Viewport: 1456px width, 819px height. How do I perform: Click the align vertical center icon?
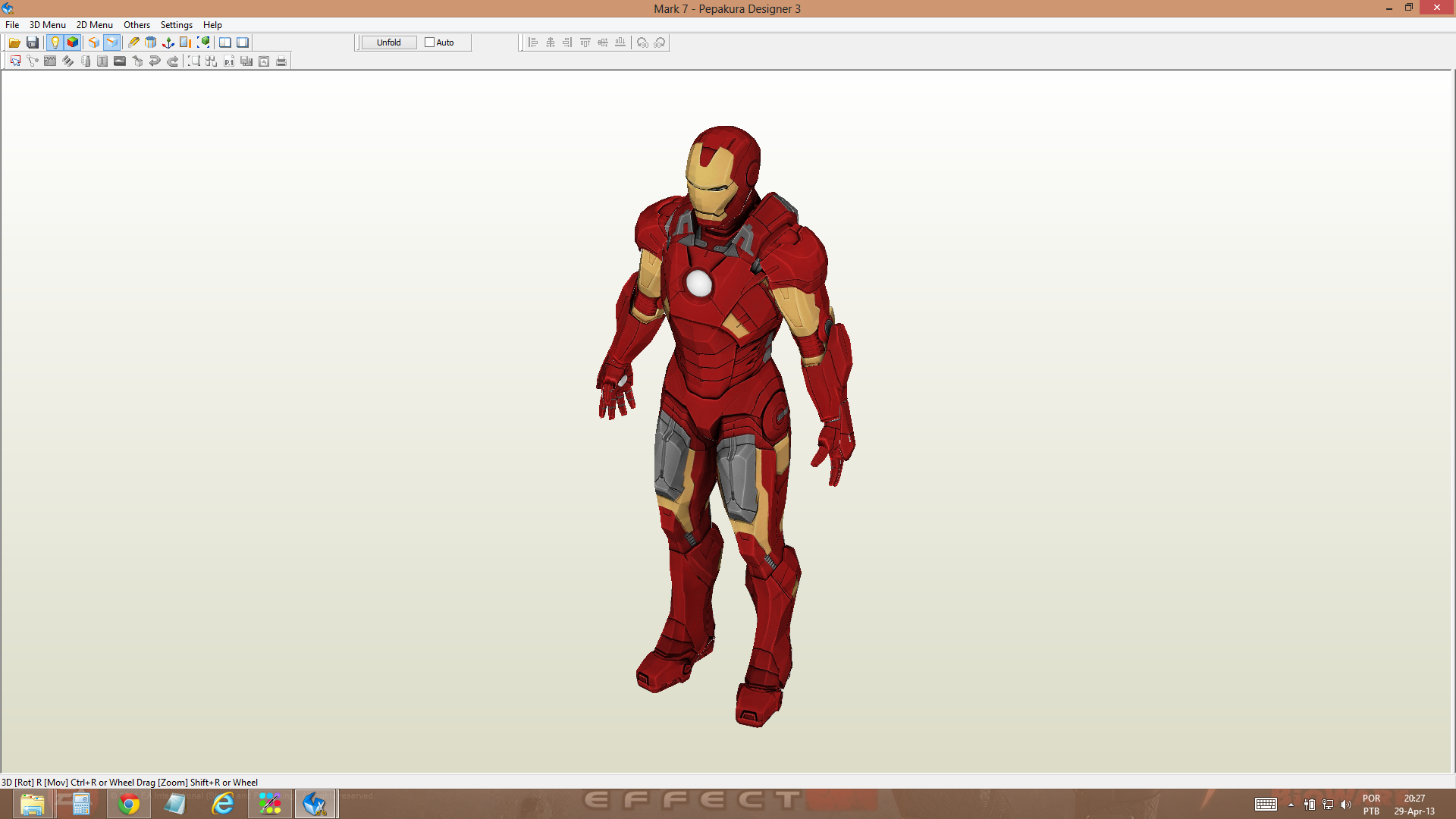(603, 42)
